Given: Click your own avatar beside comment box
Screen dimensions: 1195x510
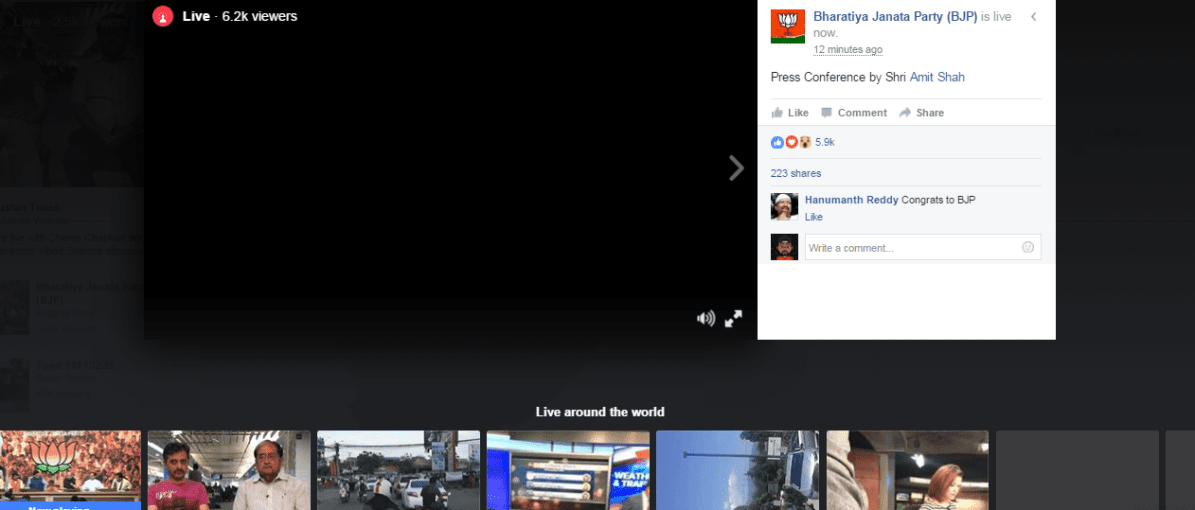Looking at the screenshot, I should tap(784, 248).
